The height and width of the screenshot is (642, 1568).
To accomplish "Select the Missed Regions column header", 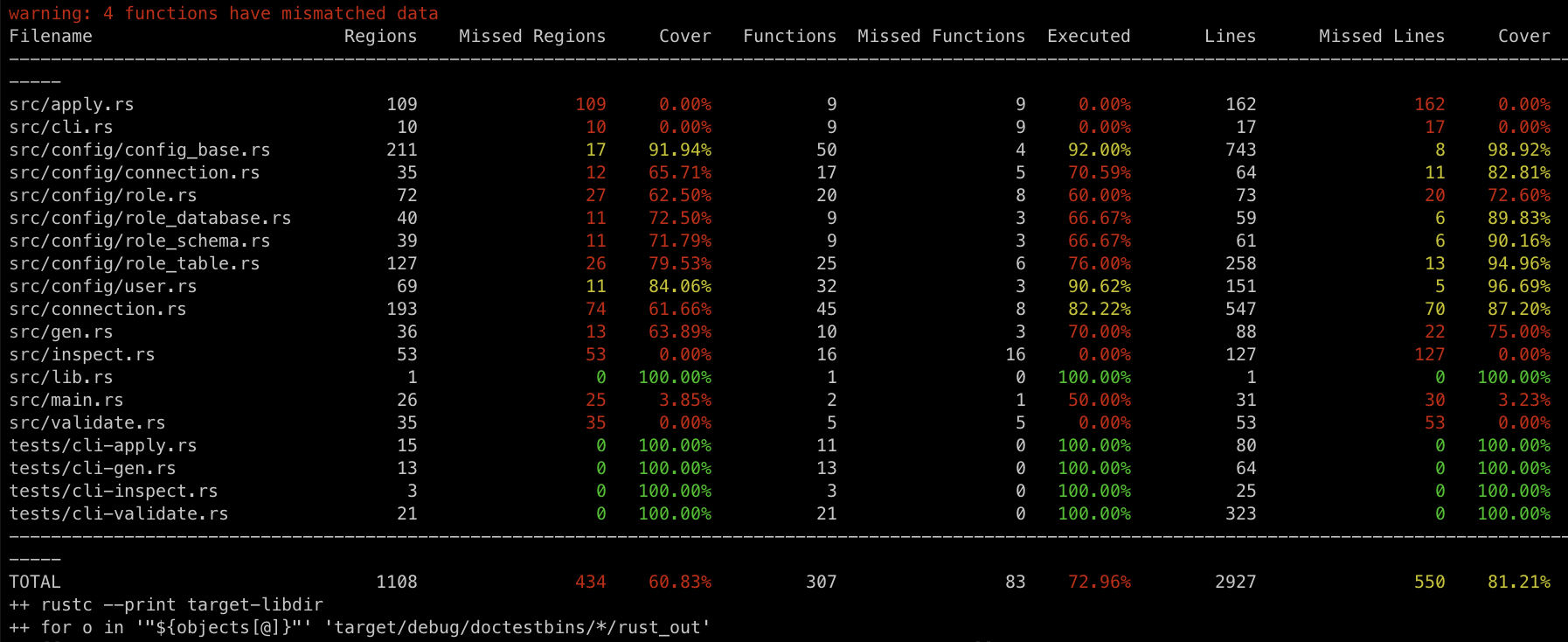I will coord(531,36).
